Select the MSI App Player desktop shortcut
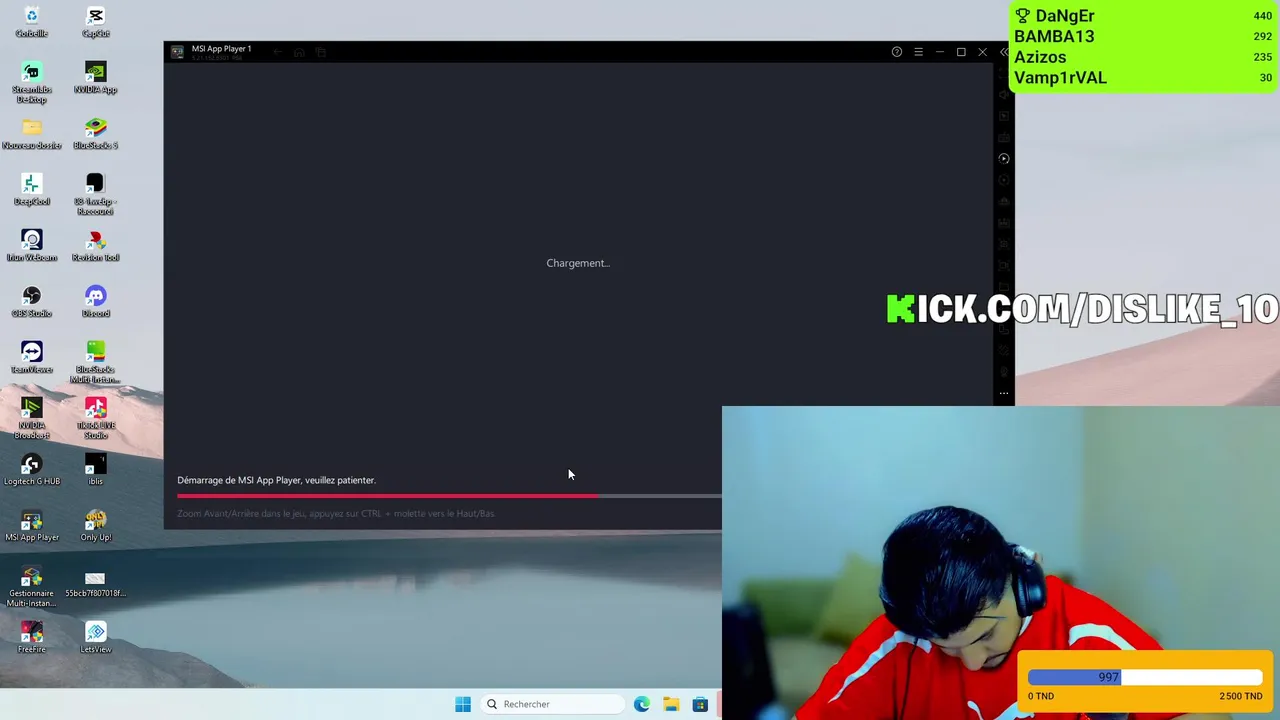 (x=31, y=526)
